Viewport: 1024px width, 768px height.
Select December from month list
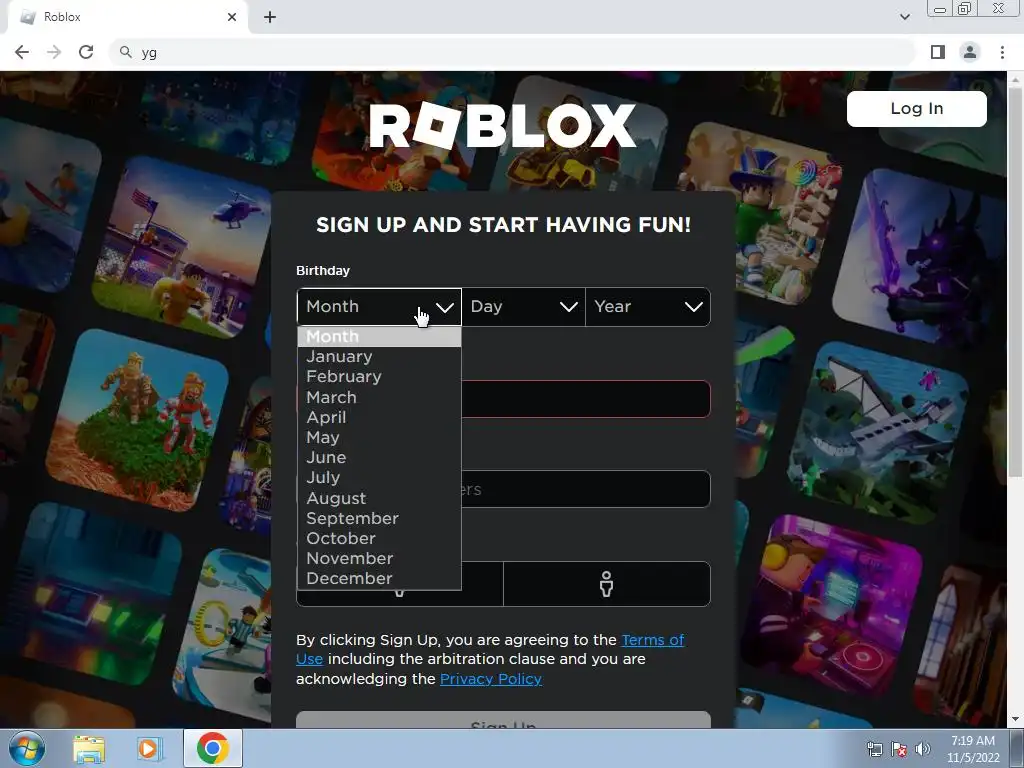click(x=379, y=579)
